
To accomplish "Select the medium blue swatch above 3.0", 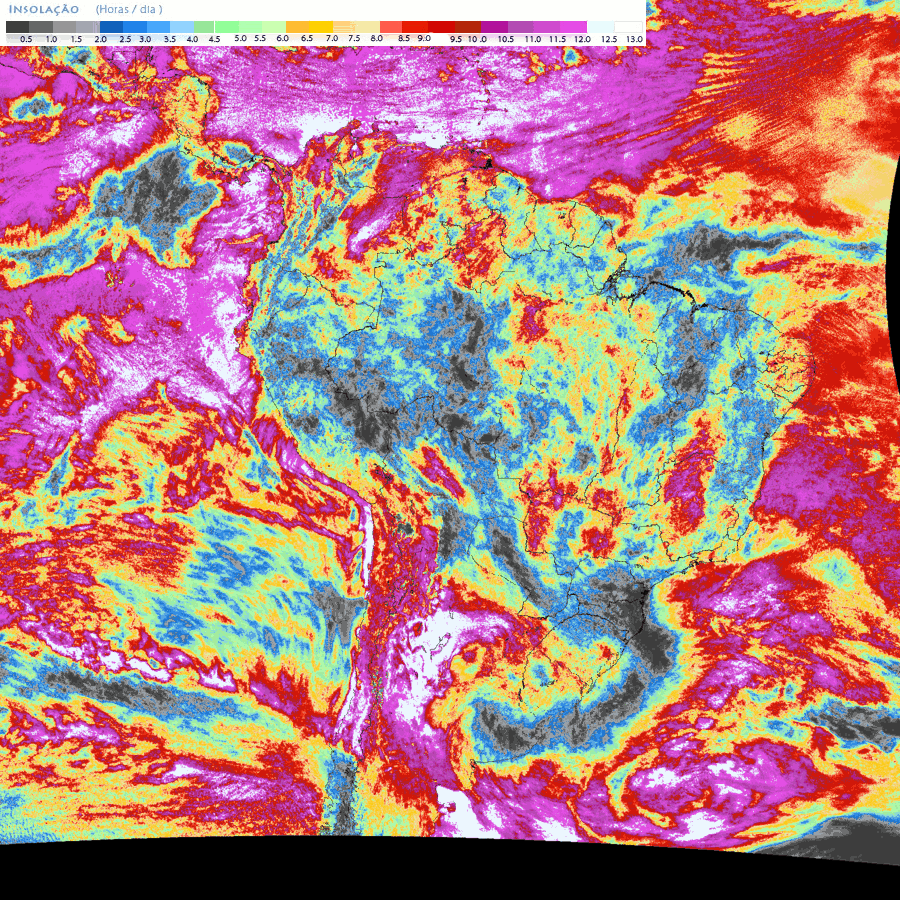I will [x=135, y=27].
